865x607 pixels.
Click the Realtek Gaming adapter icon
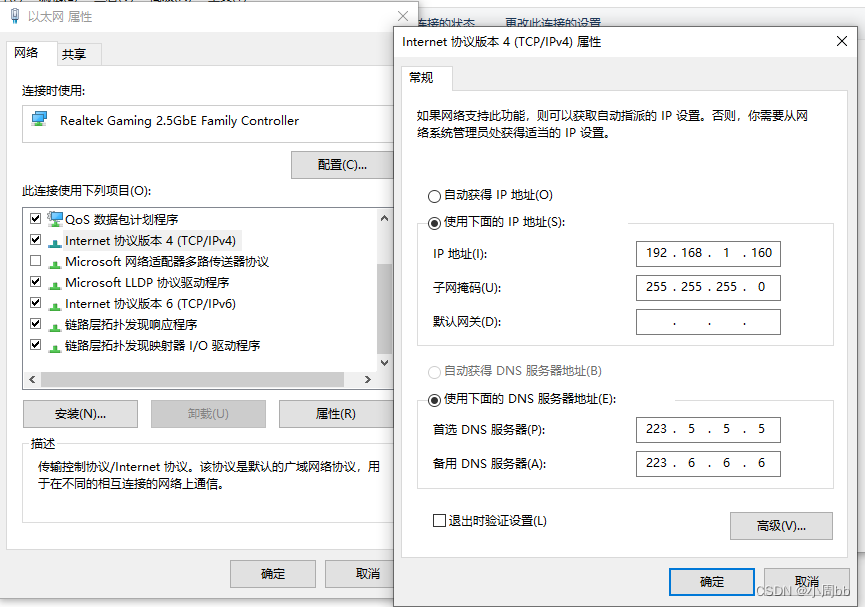tap(37, 117)
